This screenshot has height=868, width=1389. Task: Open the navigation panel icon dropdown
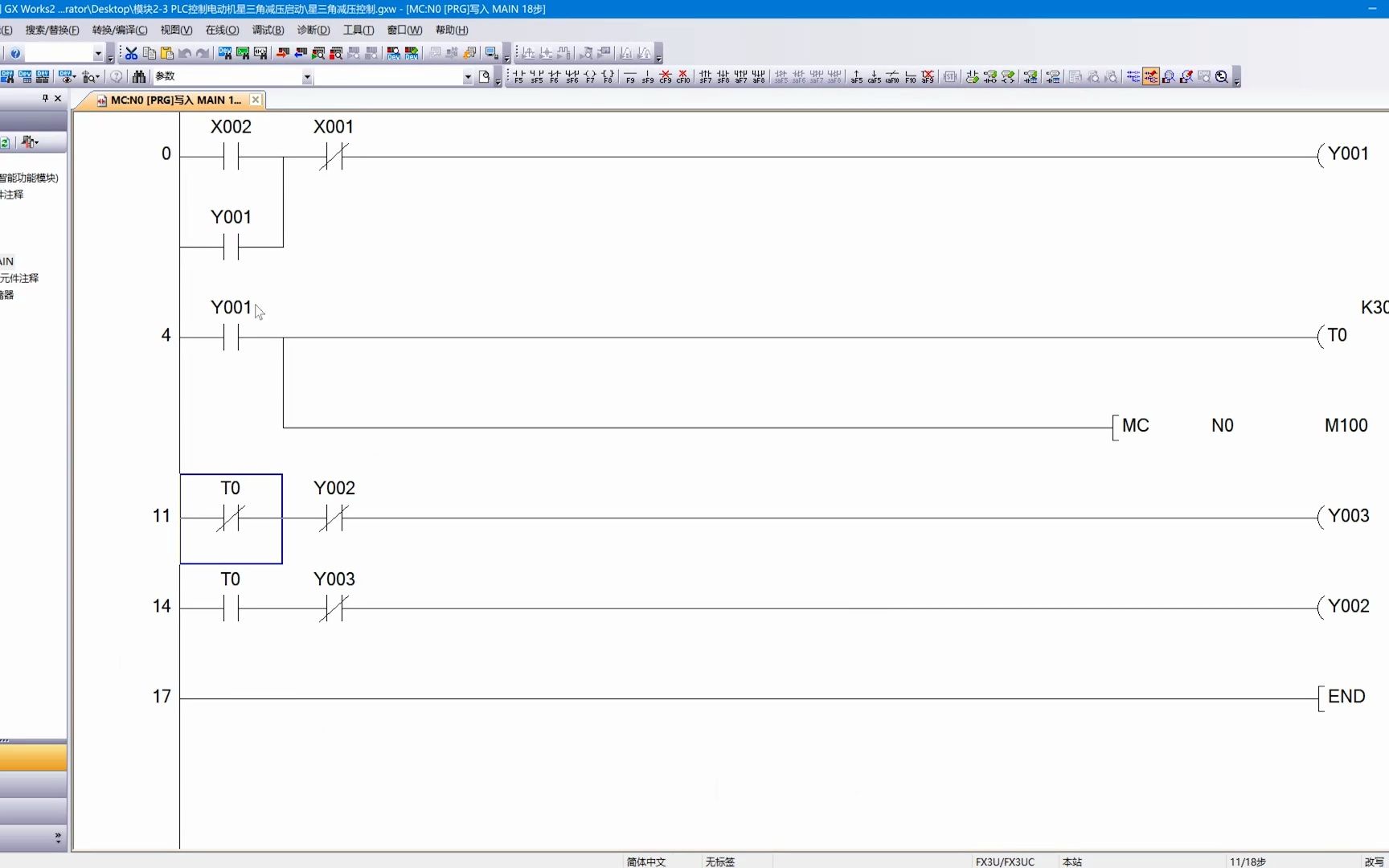point(31,142)
